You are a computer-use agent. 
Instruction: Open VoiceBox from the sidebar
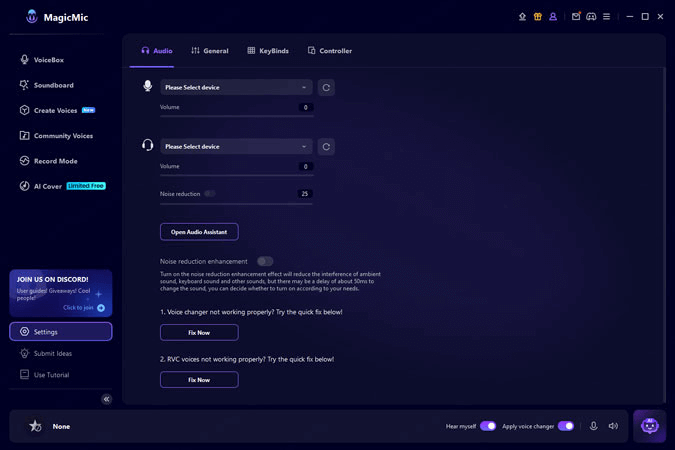click(42, 60)
